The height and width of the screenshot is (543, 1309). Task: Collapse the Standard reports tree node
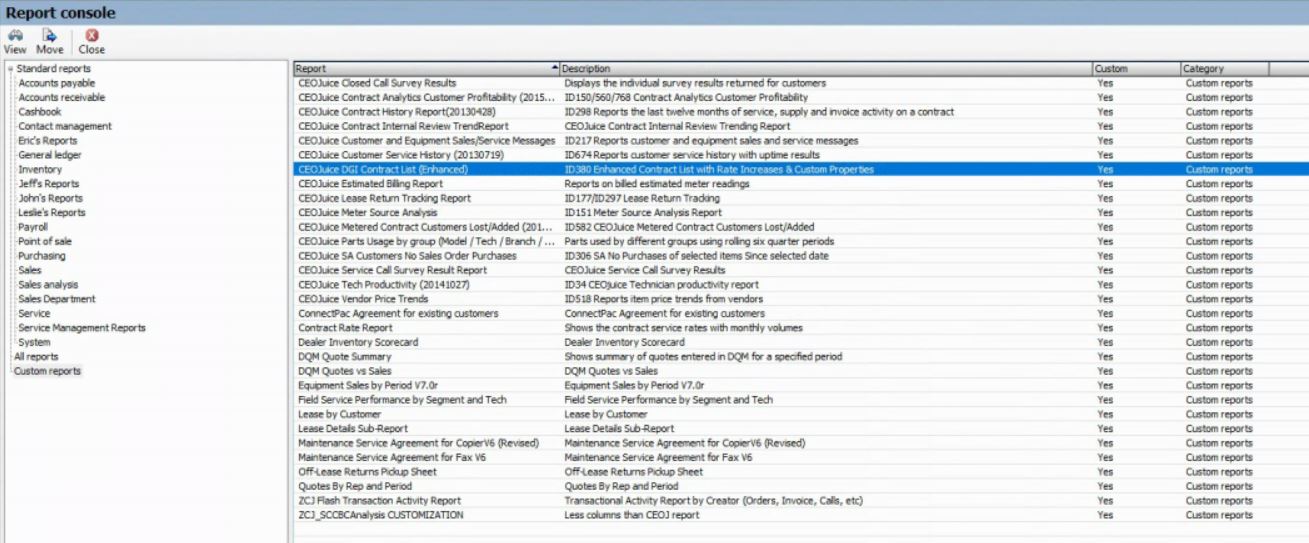pyautogui.click(x=10, y=69)
